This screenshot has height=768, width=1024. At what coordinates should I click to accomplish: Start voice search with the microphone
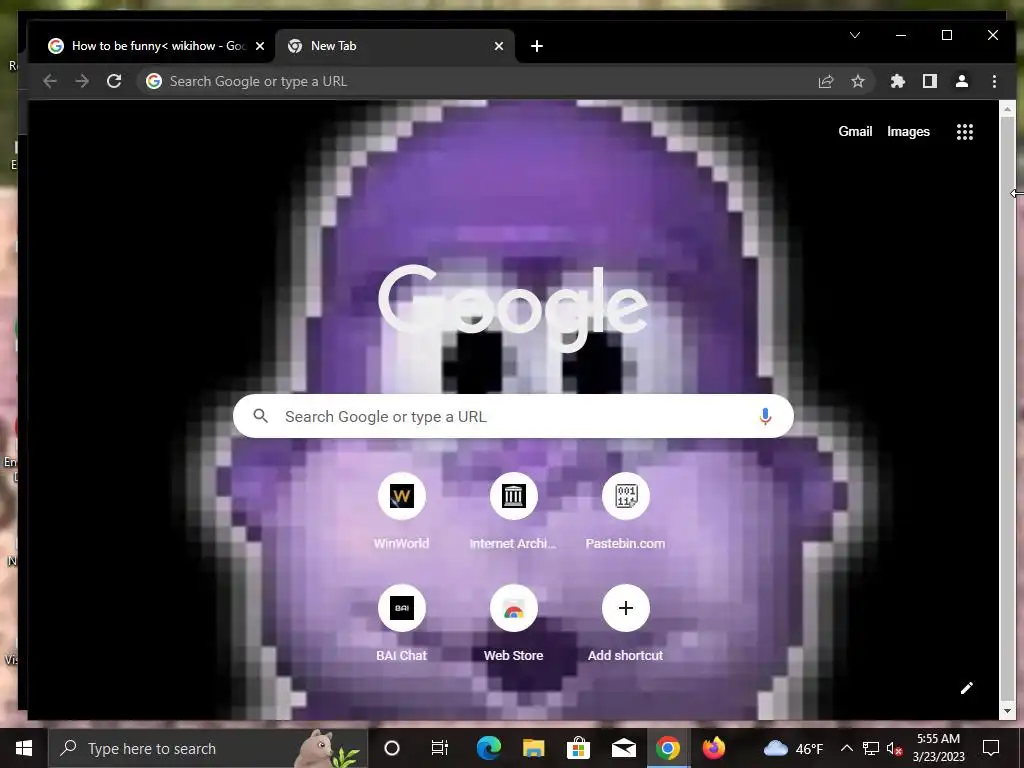coord(765,417)
